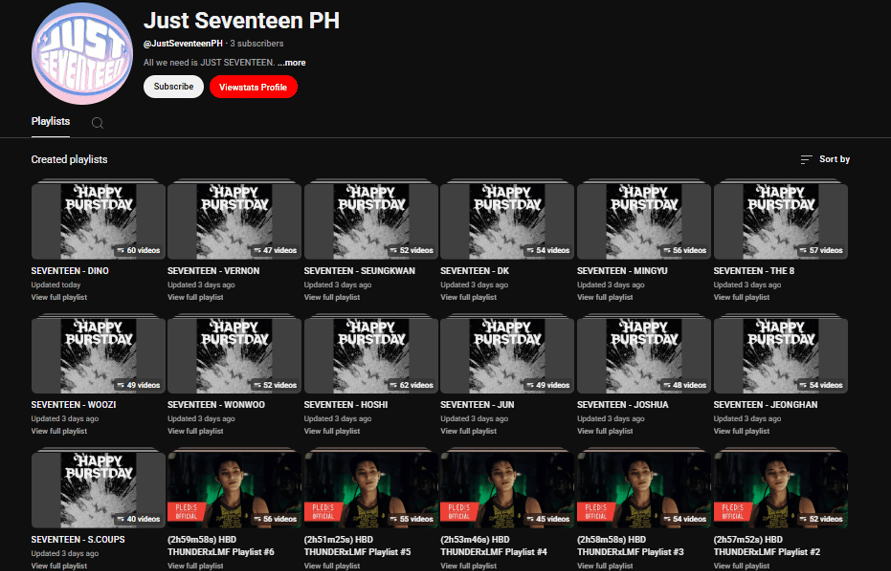
Task: View full playlist for SEVENTEEN - HOSHI
Action: coord(332,431)
